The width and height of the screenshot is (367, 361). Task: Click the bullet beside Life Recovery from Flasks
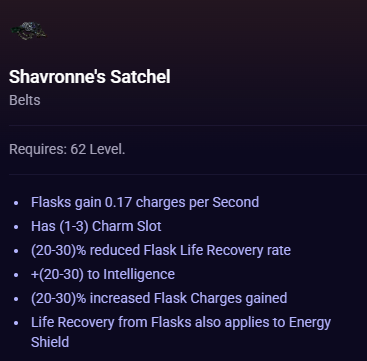point(16,323)
